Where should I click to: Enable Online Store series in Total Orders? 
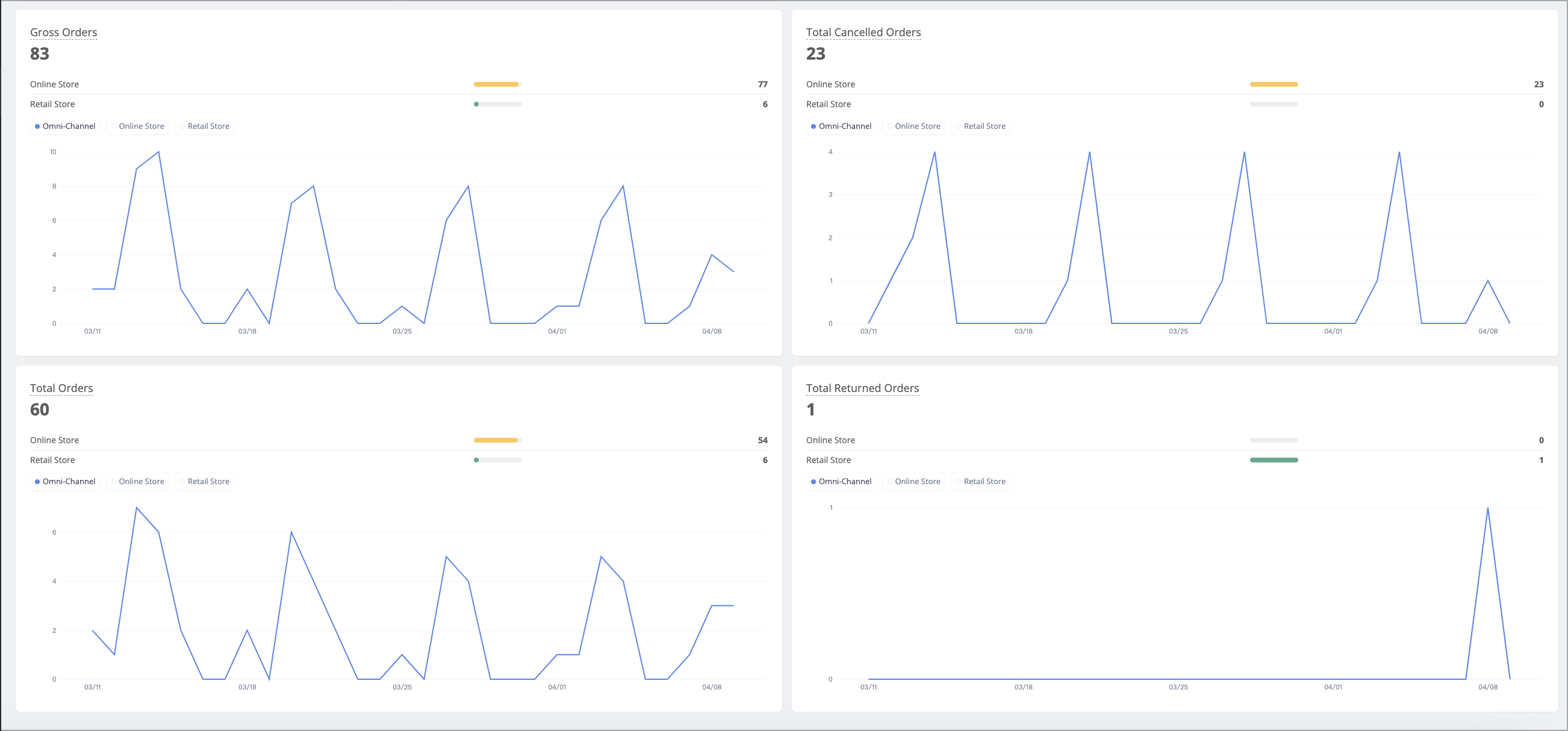click(x=138, y=482)
